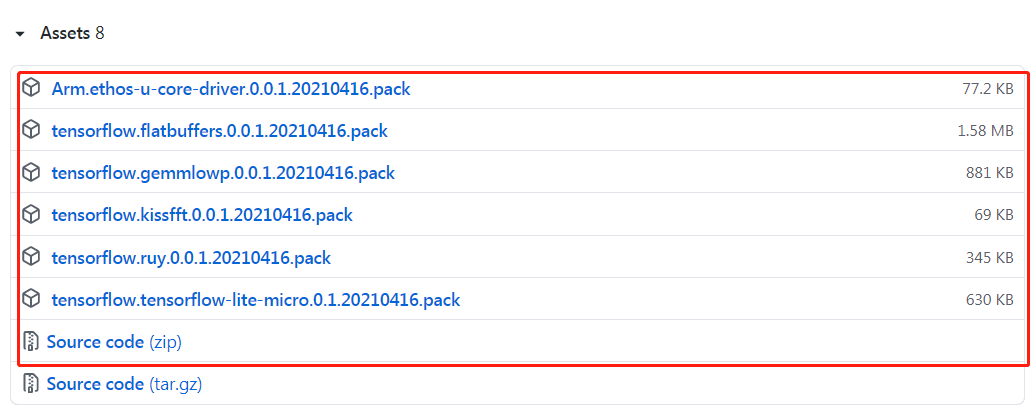1035x410 pixels.
Task: Click package icon beside tensorflow.gemmlowp pack
Action: 31,172
